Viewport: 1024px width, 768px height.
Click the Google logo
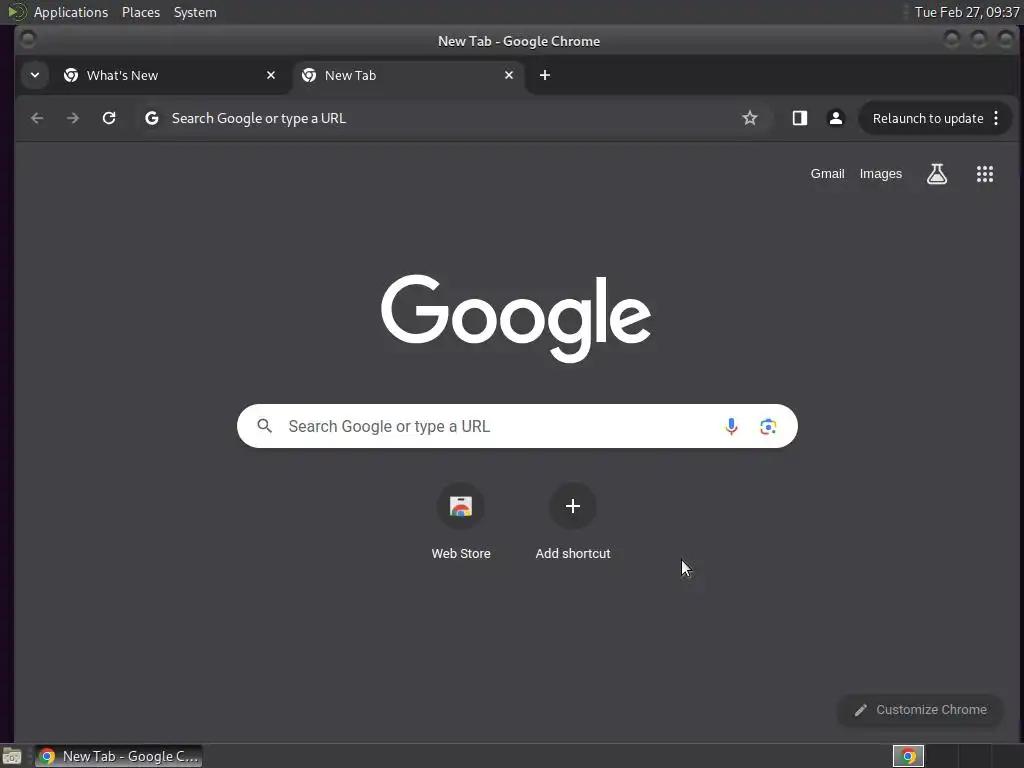click(516, 318)
